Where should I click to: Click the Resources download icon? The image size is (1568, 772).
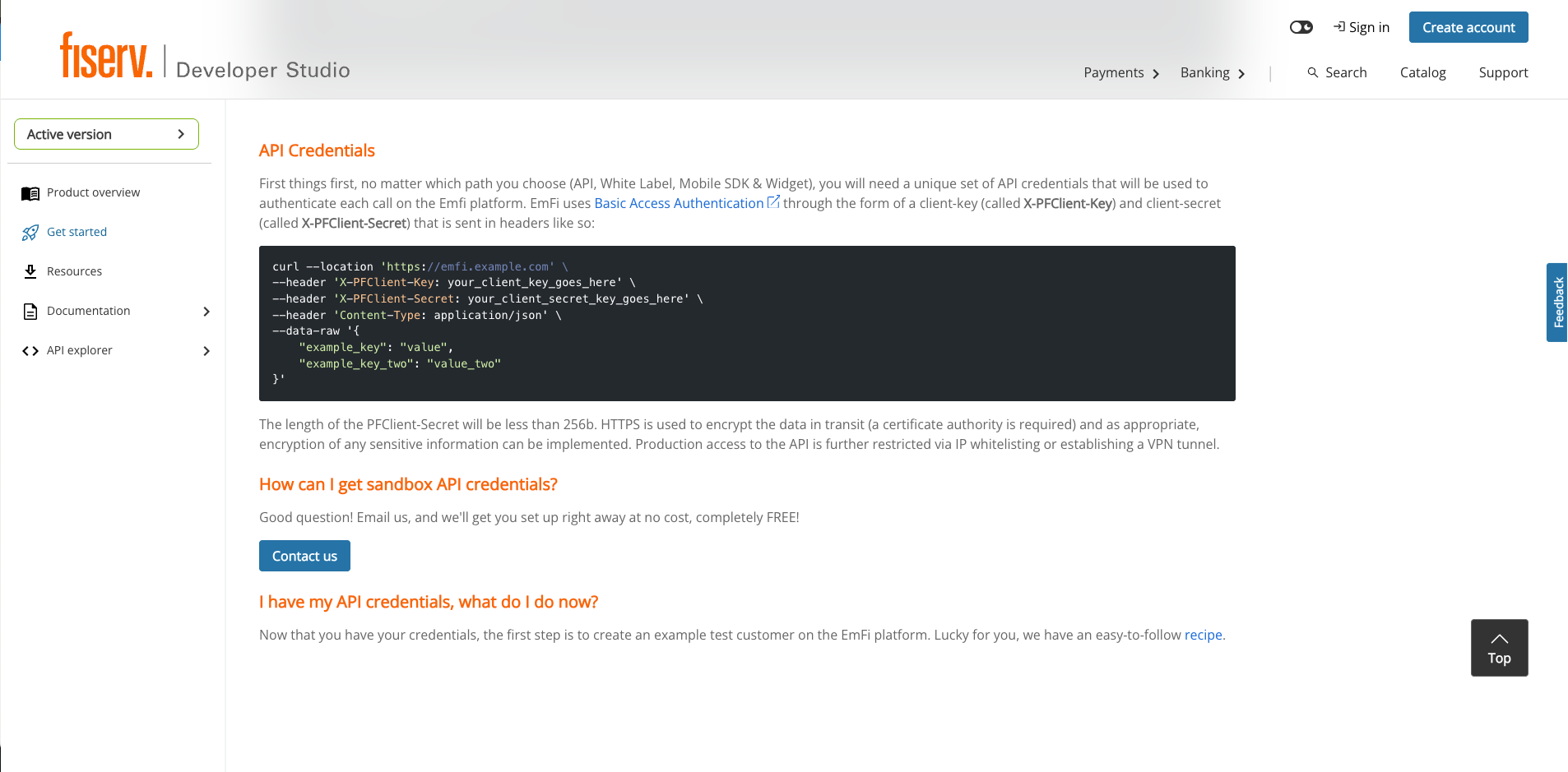[30, 270]
